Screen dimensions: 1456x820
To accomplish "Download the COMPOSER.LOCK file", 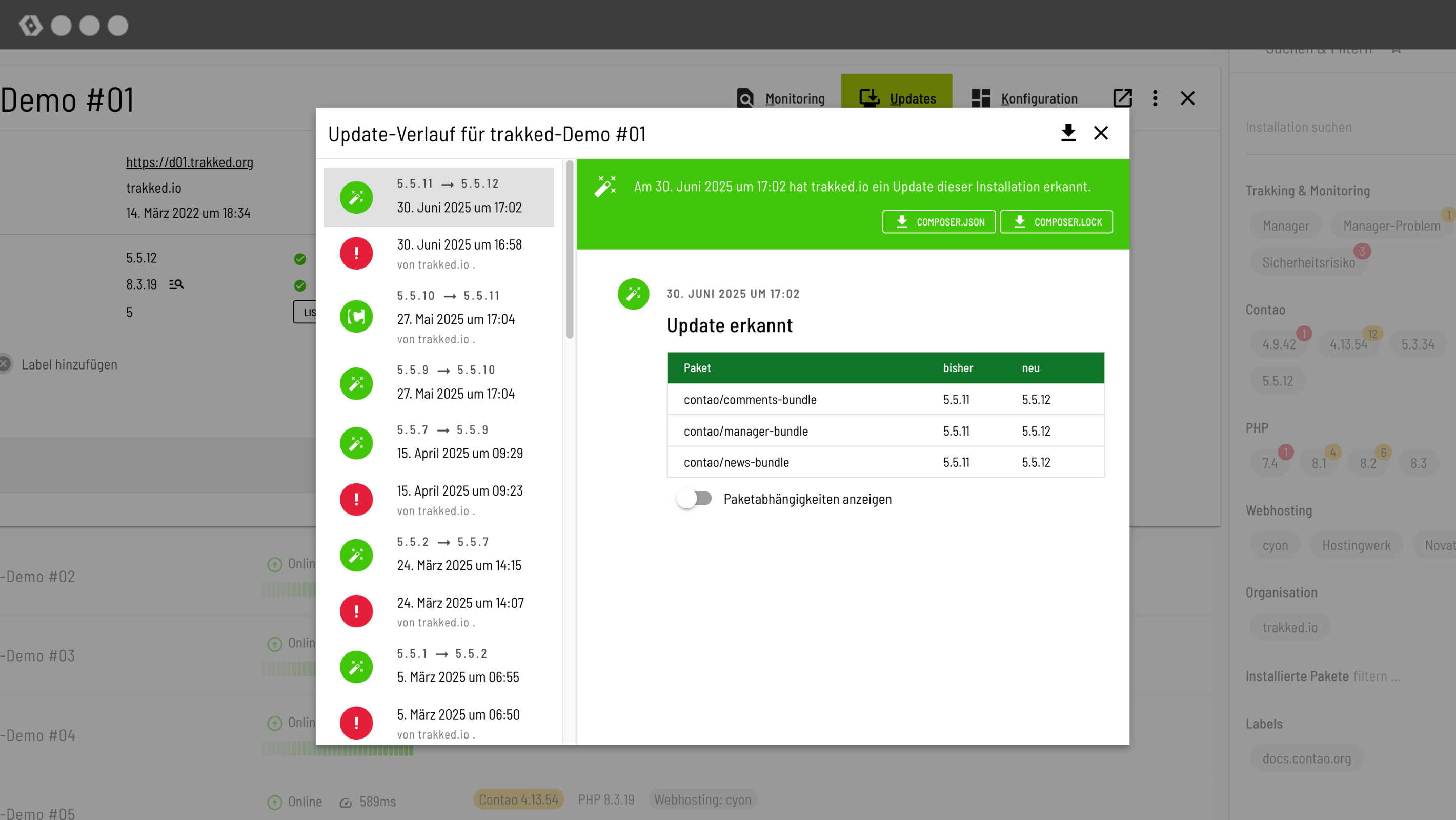I will tap(1056, 222).
